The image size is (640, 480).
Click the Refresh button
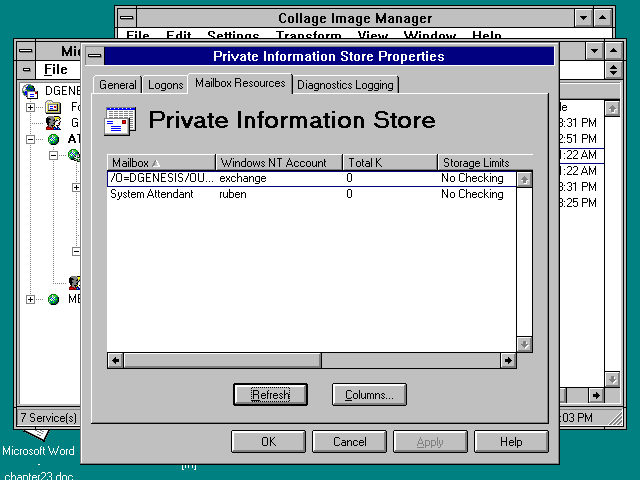271,395
